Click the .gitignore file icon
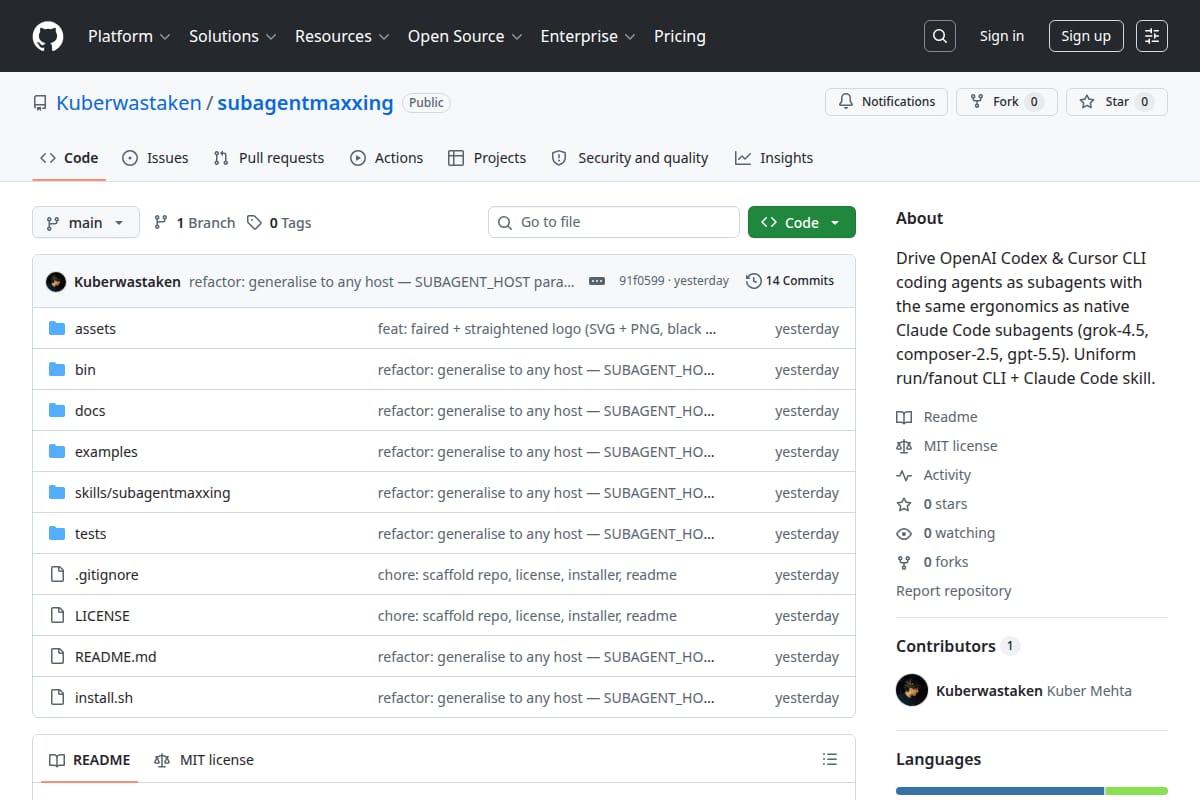 tap(57, 575)
